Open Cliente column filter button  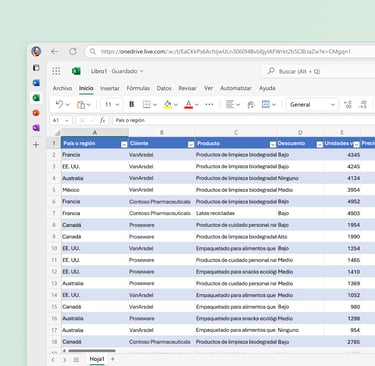pos(191,144)
